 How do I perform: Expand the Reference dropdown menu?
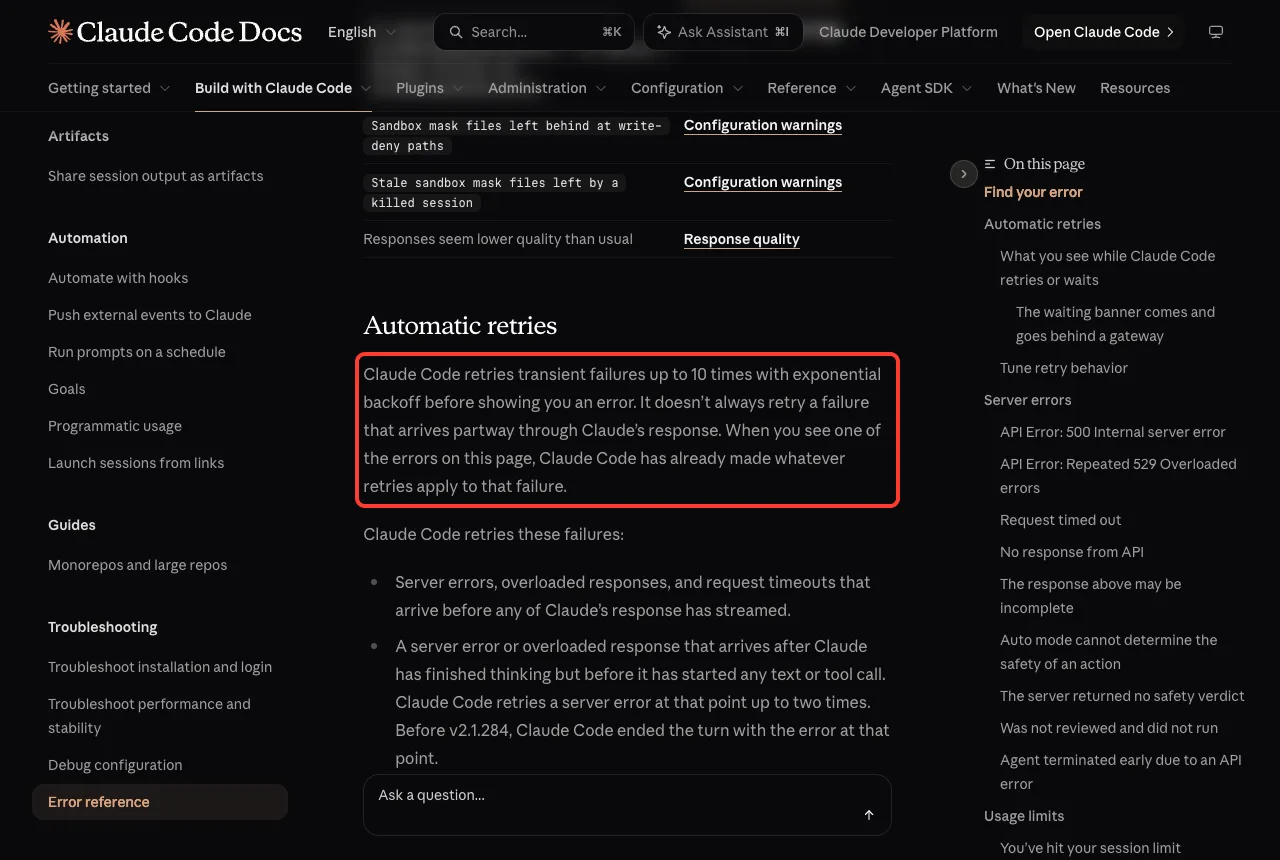812,88
